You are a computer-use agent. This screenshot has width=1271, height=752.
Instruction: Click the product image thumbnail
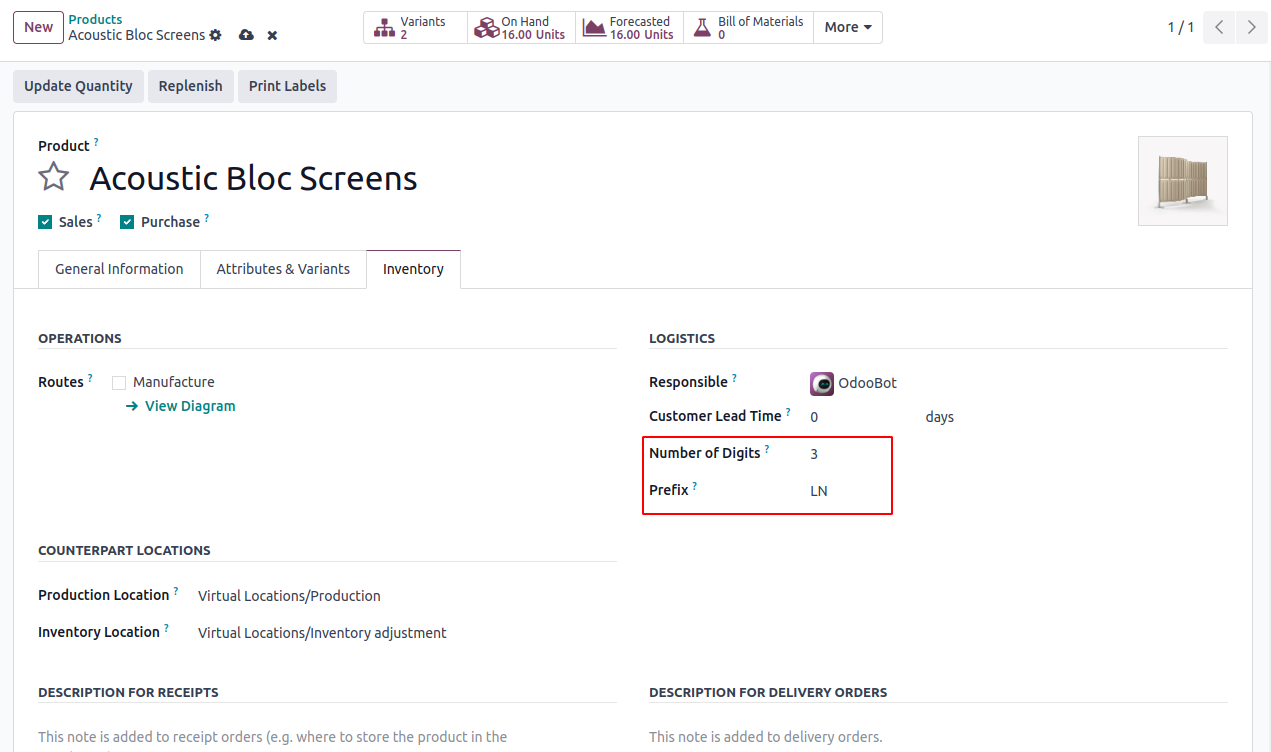click(1182, 181)
